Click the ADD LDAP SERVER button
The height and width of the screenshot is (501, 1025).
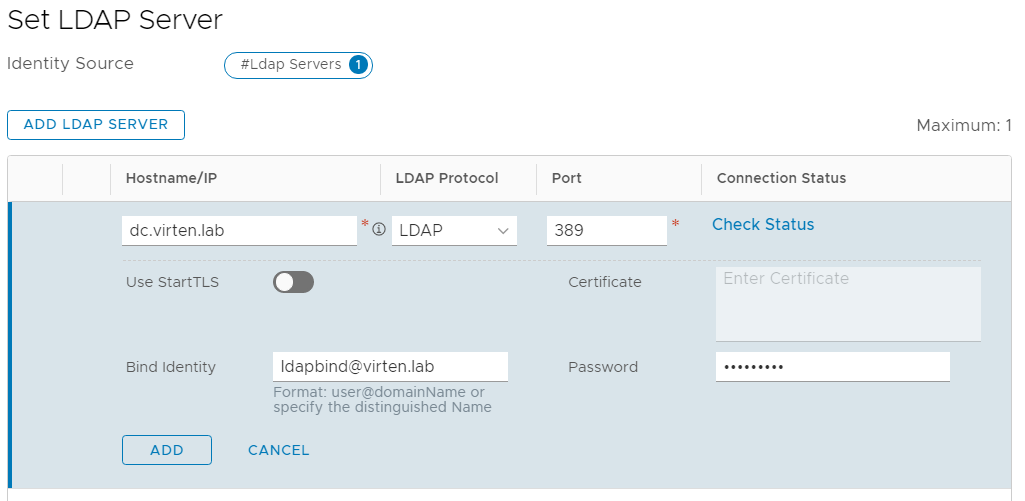[x=96, y=124]
